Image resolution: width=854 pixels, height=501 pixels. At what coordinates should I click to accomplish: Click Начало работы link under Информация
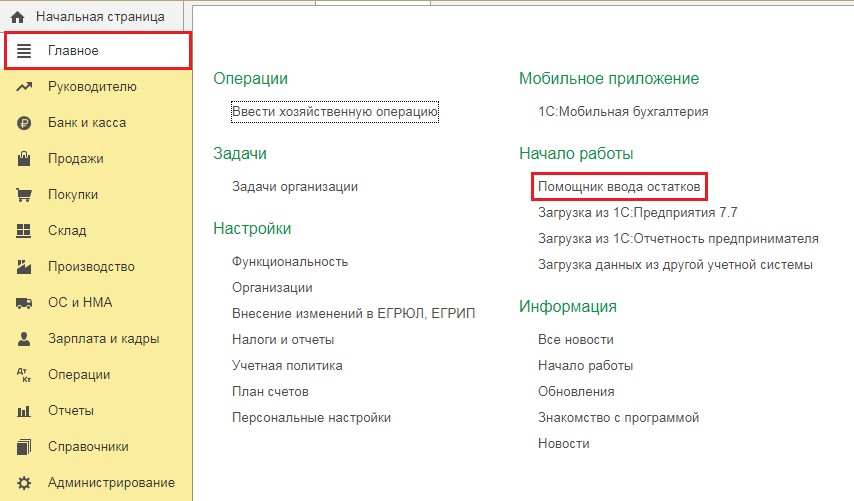[585, 365]
